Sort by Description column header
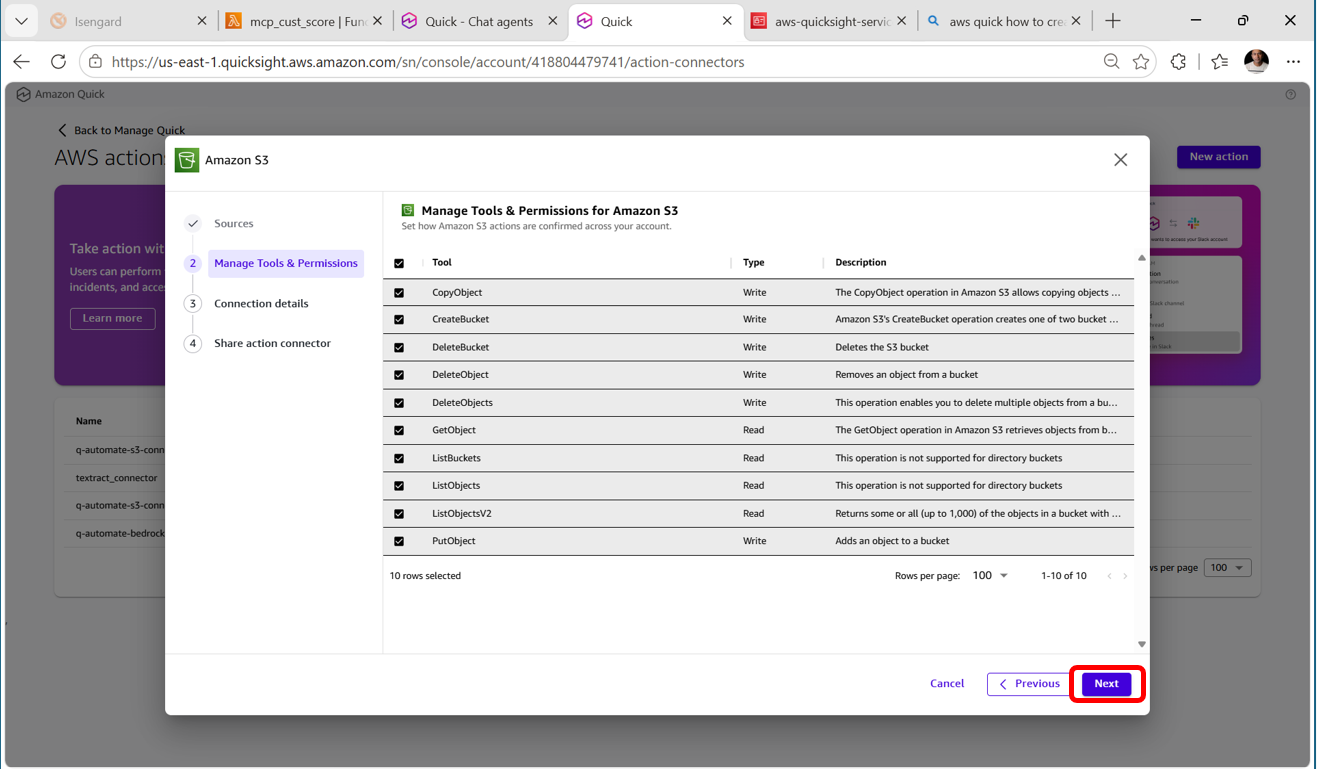This screenshot has height=769, width=1318. (861, 263)
